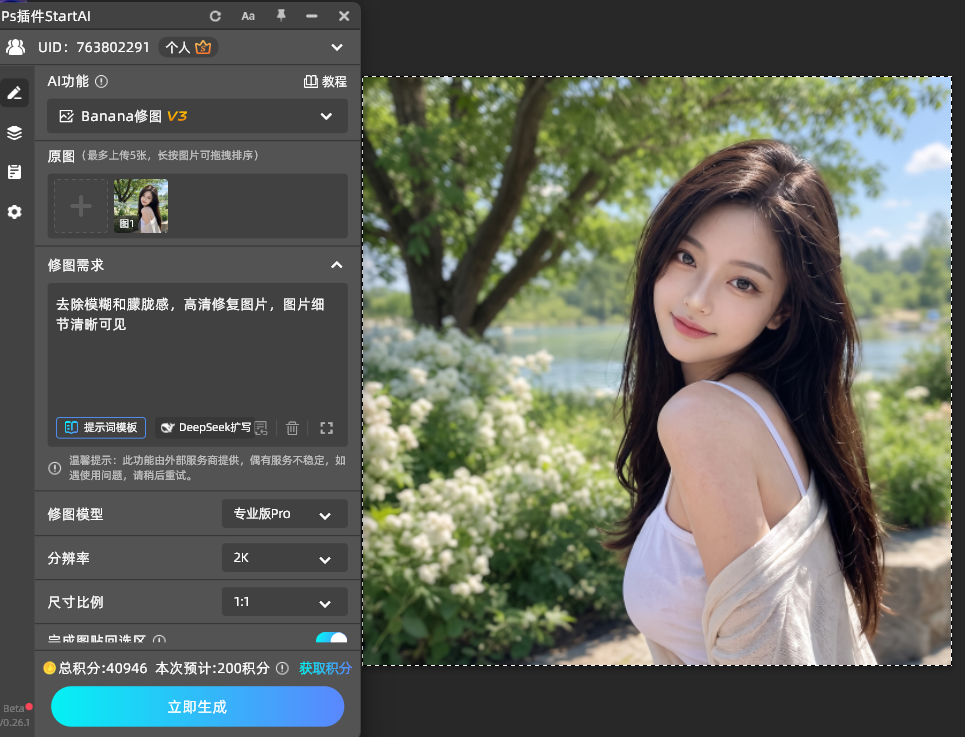Close the StartAI plugin panel
This screenshot has height=737, width=965.
[x=344, y=16]
